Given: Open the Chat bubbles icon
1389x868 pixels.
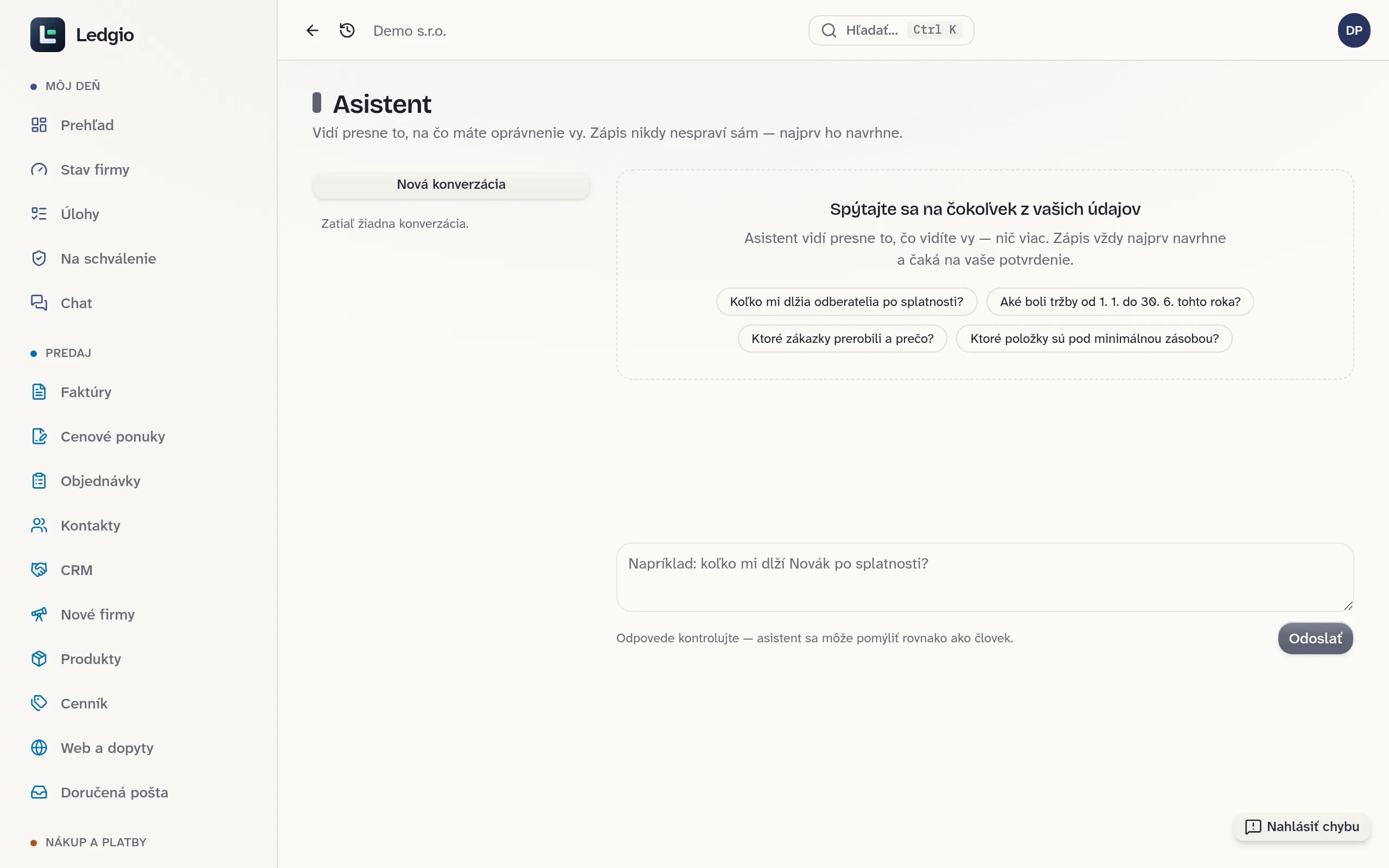Looking at the screenshot, I should pos(39,303).
